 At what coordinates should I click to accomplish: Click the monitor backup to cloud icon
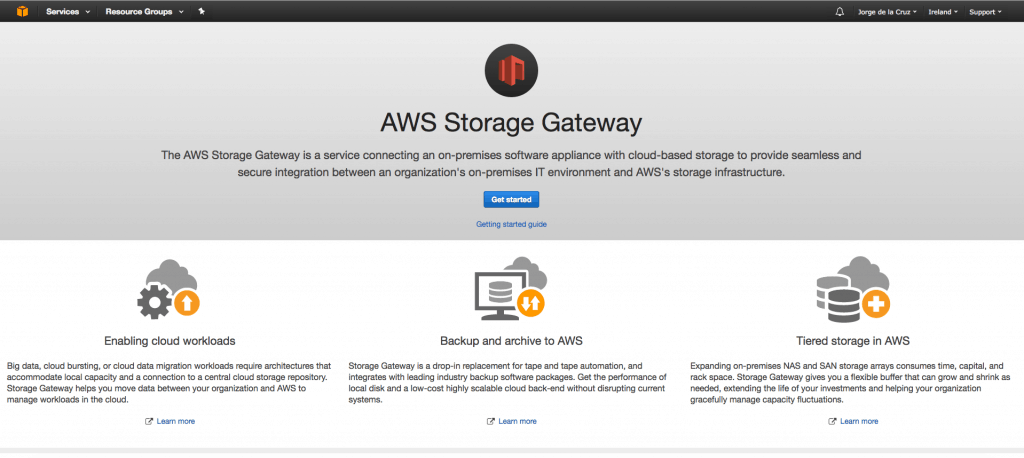(x=510, y=287)
